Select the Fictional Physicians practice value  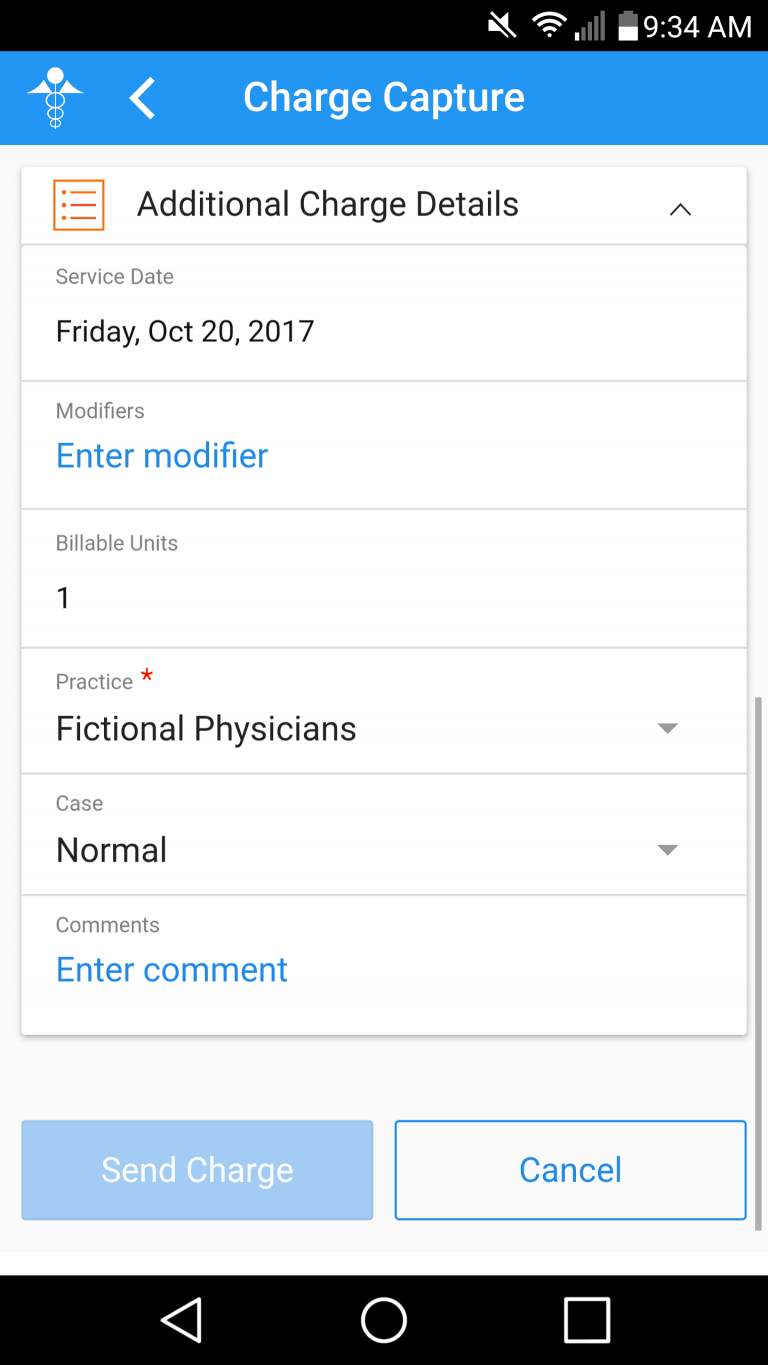[x=206, y=729]
